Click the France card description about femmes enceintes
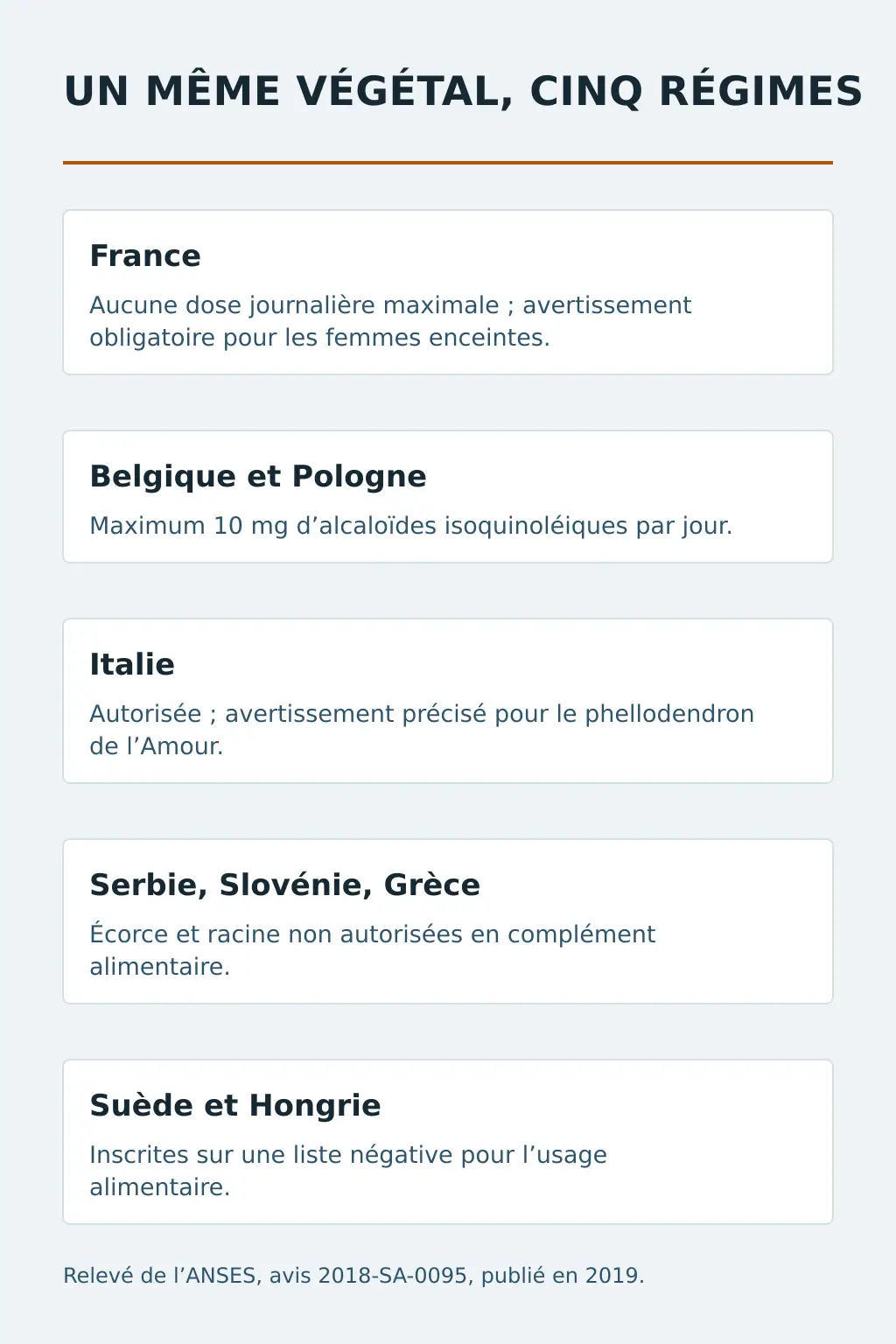This screenshot has width=896, height=1344. pyautogui.click(x=390, y=321)
